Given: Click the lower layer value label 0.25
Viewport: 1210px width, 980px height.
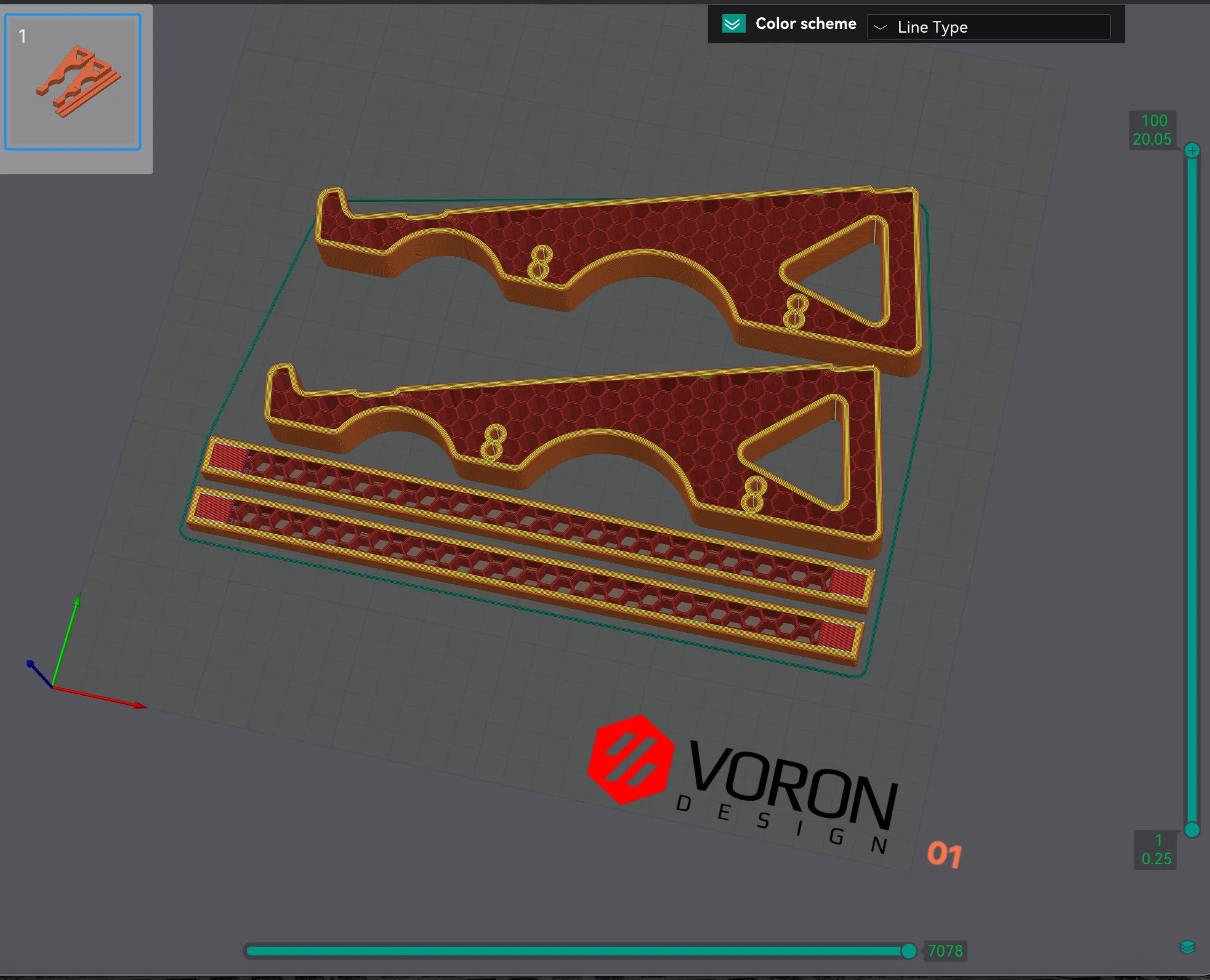Looking at the screenshot, I should click(1156, 859).
